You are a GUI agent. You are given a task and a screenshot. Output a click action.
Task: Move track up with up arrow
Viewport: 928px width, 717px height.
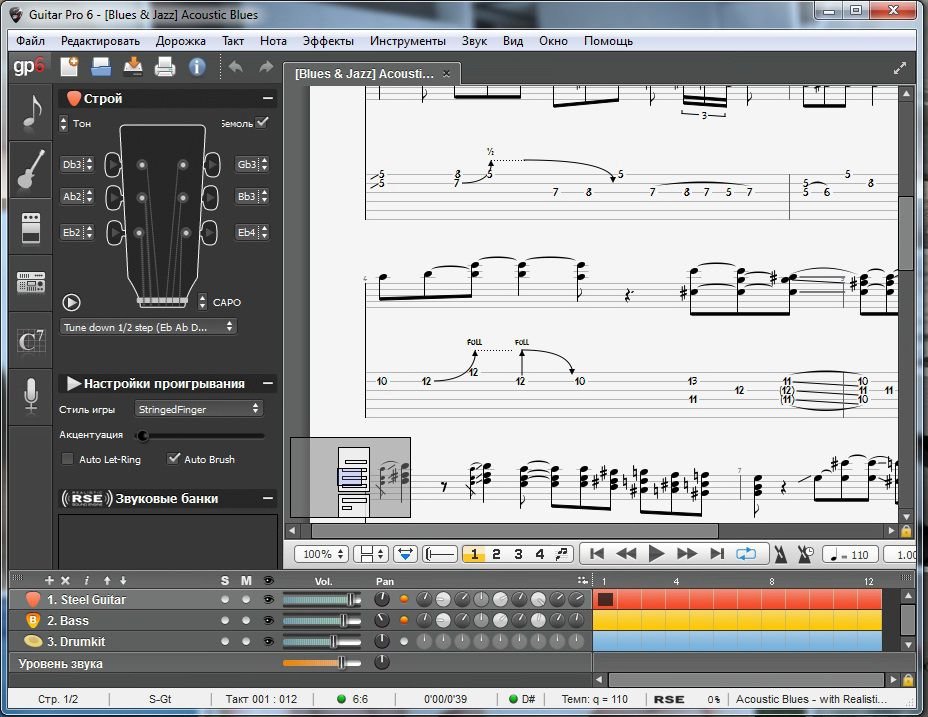(107, 580)
